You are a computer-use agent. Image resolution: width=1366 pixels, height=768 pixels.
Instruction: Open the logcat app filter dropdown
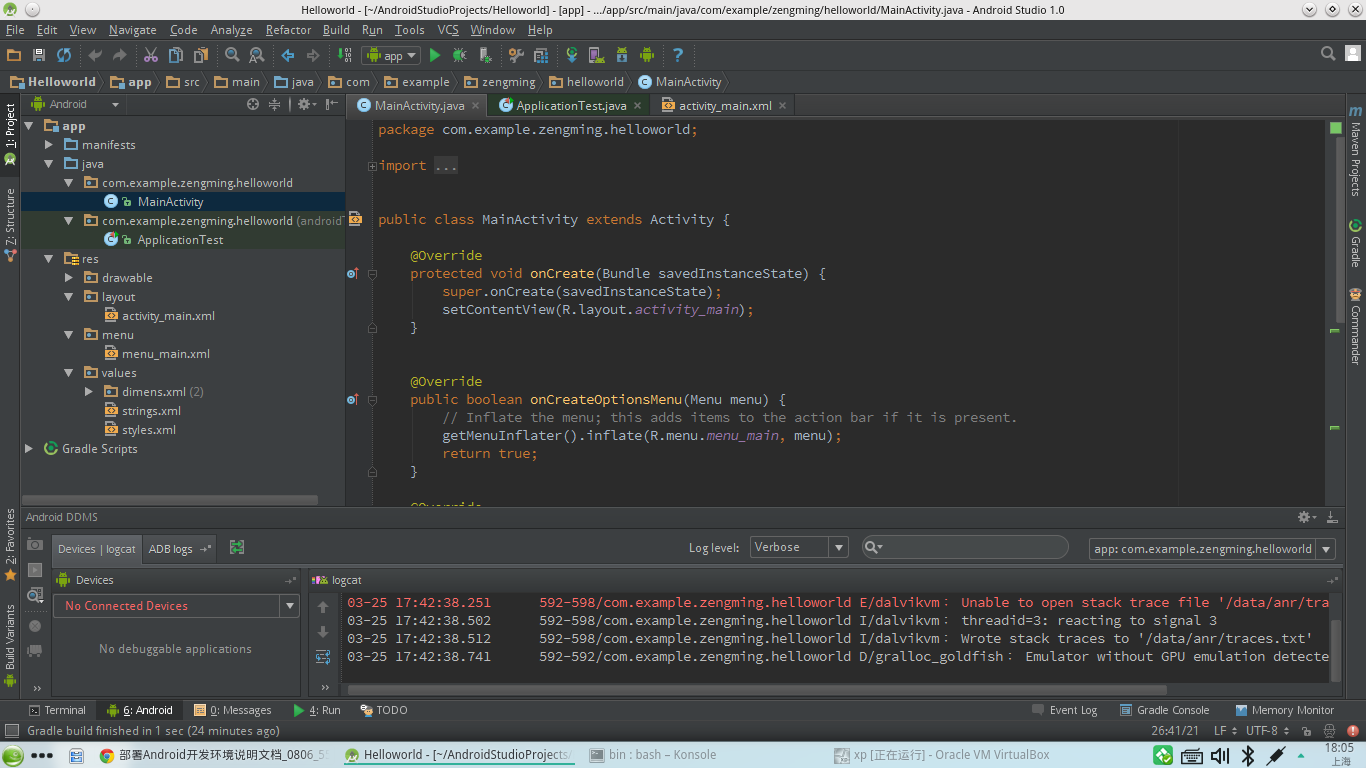pyautogui.click(x=1212, y=549)
